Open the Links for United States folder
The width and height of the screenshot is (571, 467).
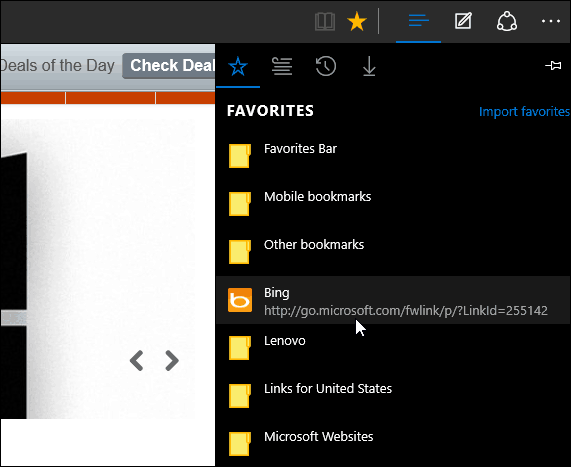pos(393,396)
